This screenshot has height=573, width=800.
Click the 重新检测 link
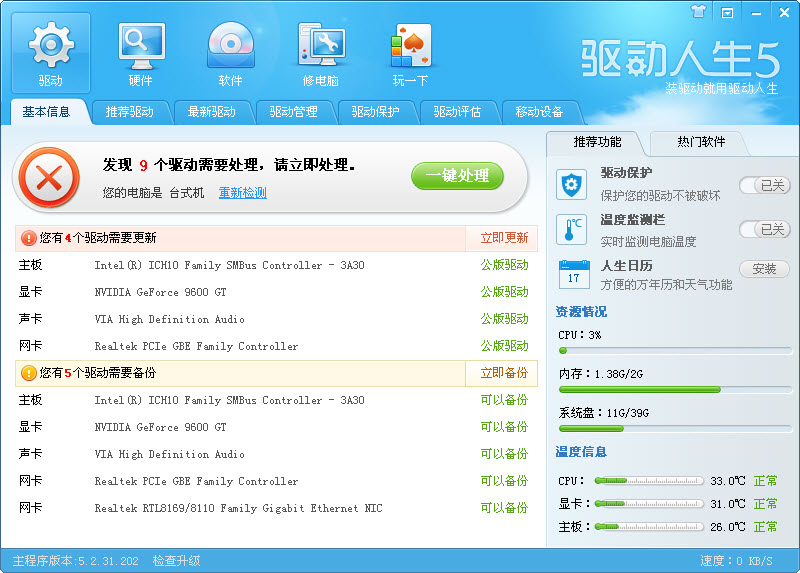pos(243,193)
